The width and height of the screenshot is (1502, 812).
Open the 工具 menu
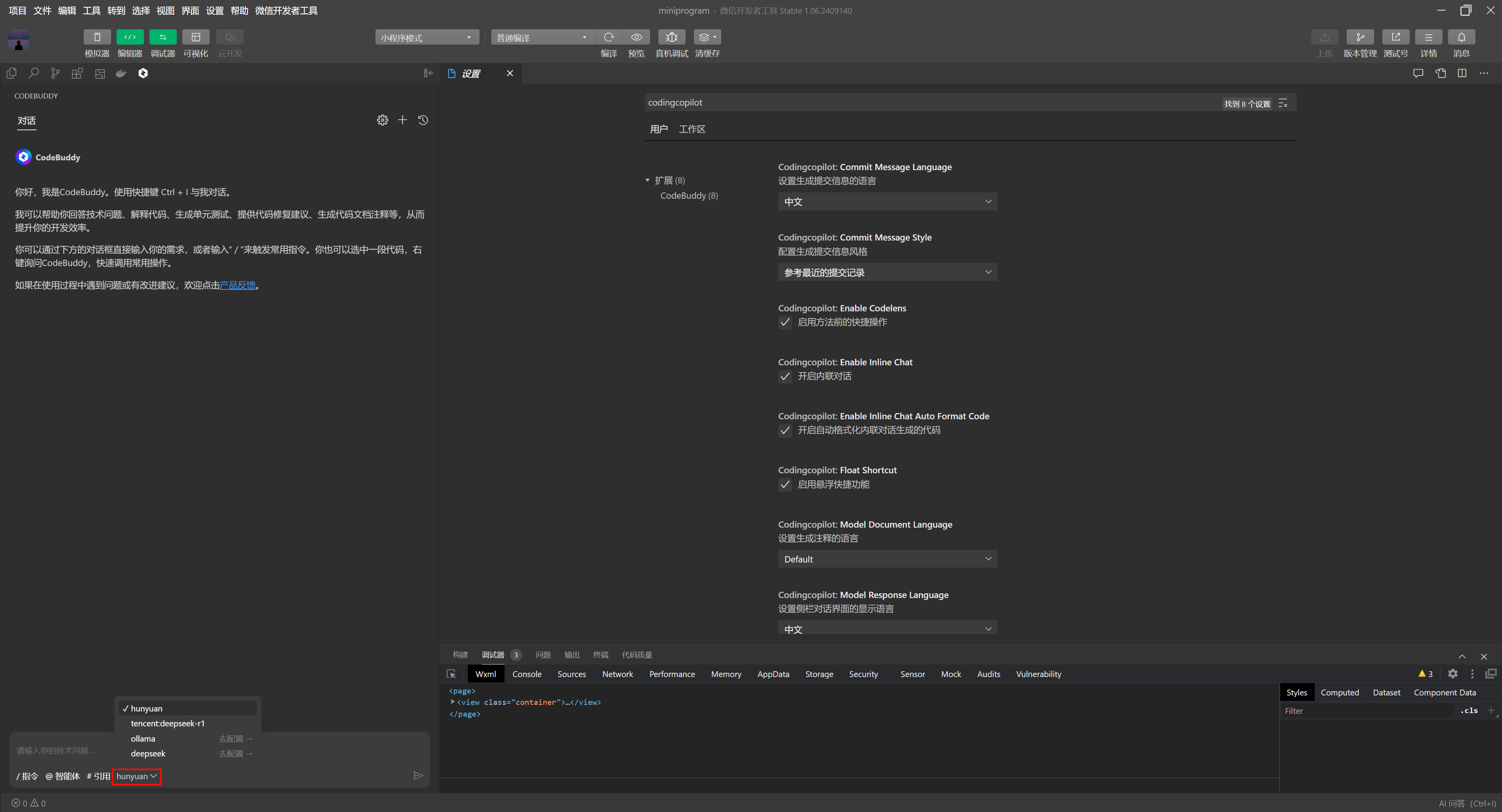pos(92,11)
